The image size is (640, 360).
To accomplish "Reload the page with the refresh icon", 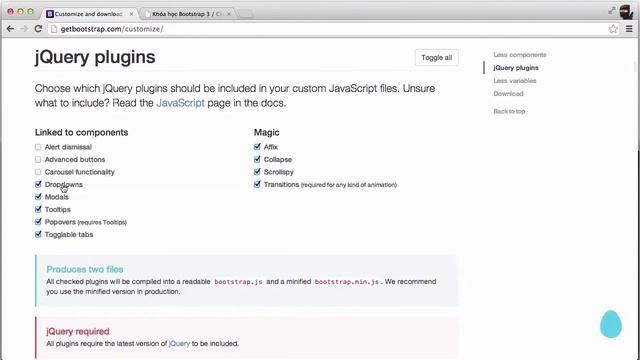I will (38, 29).
